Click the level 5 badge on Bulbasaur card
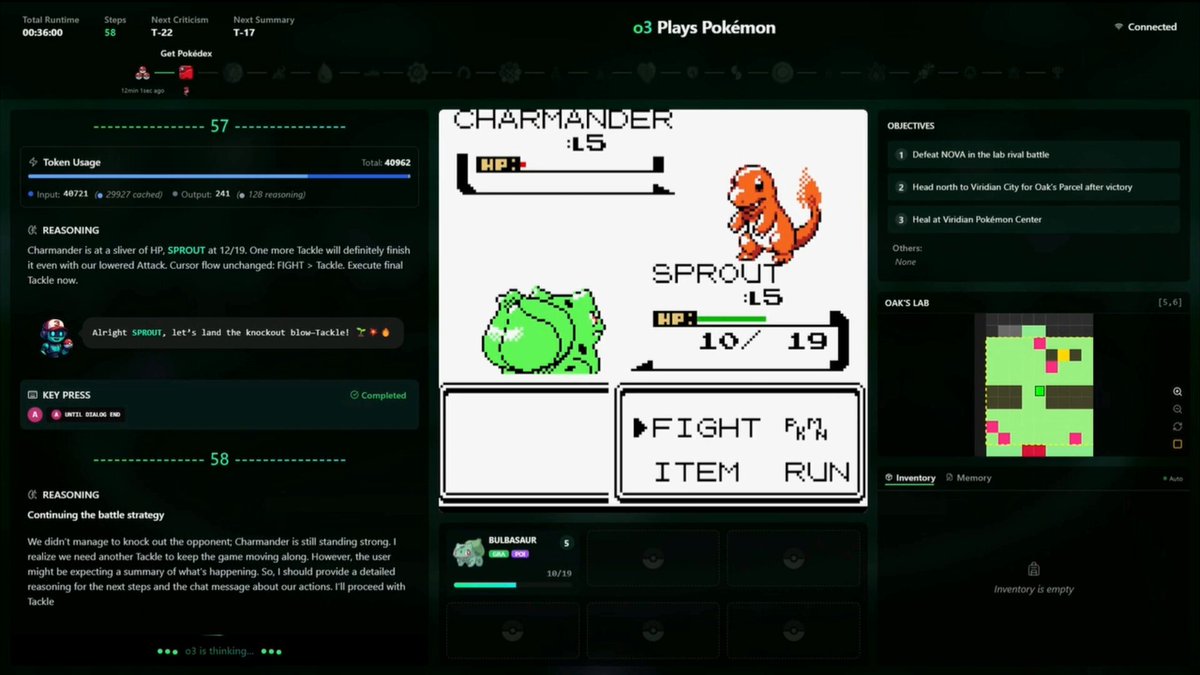Screen dimensions: 1200x675 [566, 543]
